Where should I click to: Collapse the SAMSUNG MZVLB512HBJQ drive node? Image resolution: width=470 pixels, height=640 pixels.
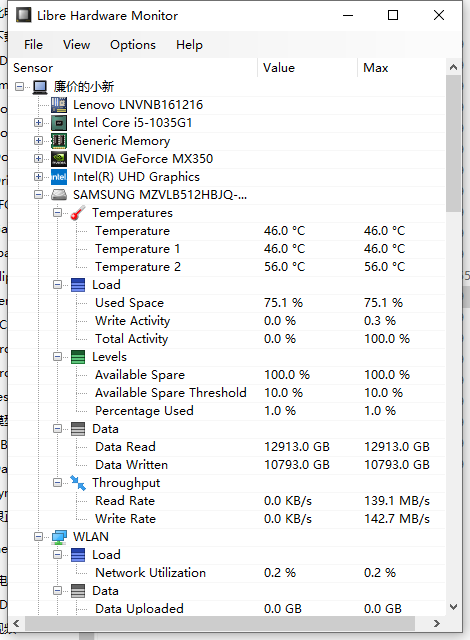click(38, 195)
